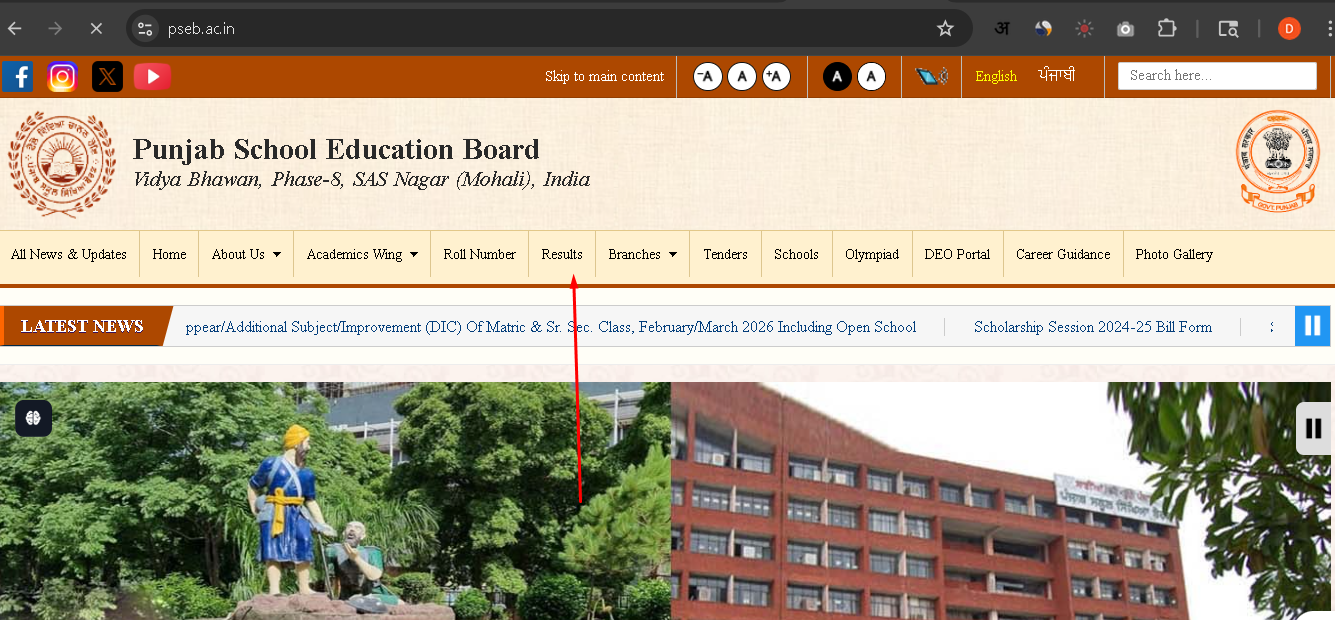Expand the Academics Wing dropdown menu
Viewport: 1335px width, 620px height.
tap(362, 254)
